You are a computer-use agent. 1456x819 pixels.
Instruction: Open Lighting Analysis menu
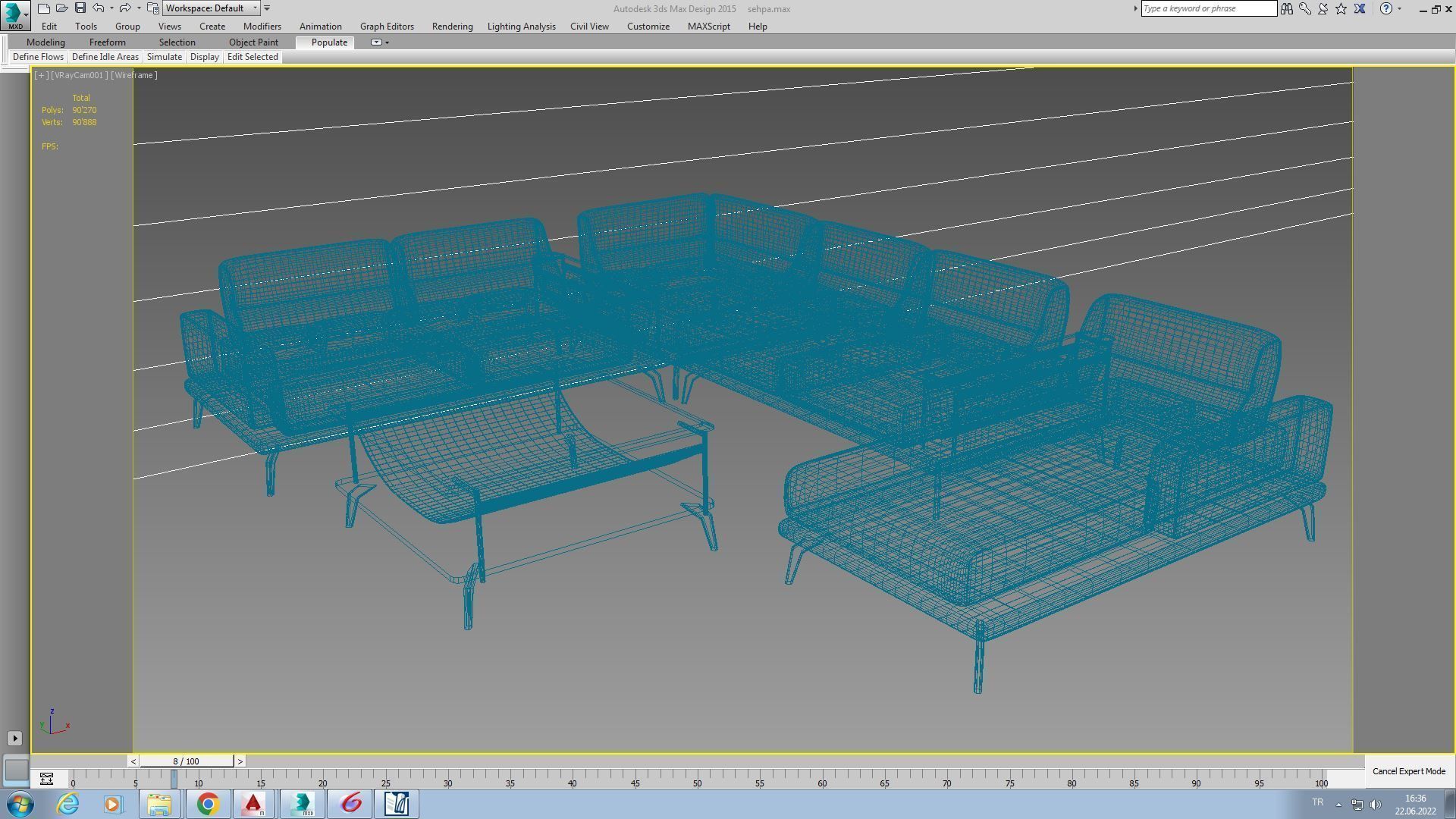click(x=521, y=27)
